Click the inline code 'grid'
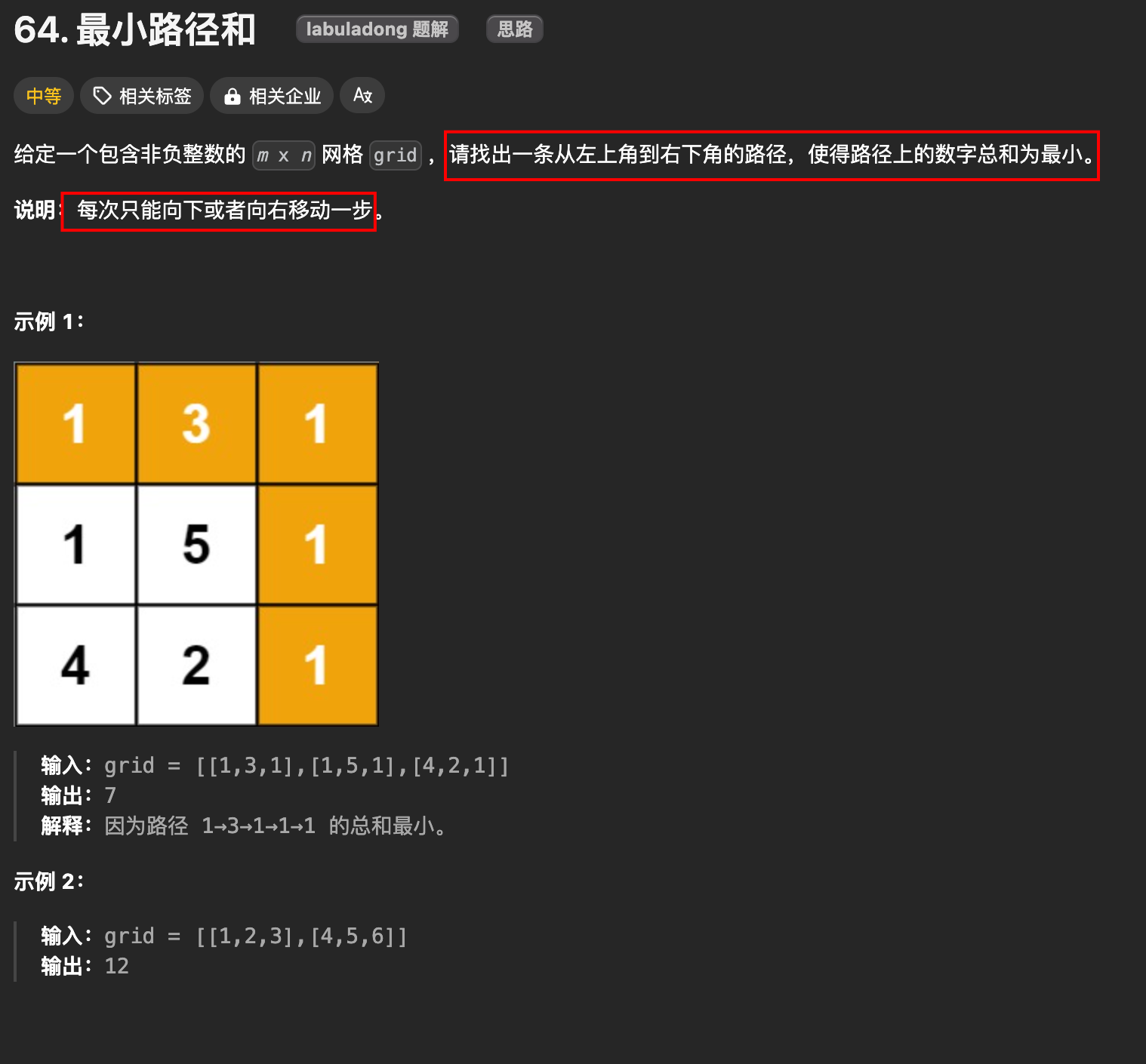Viewport: 1146px width, 1064px height. point(396,155)
